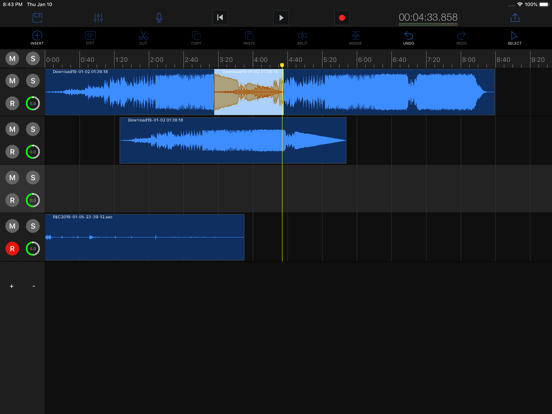This screenshot has height=414, width=552.
Task: Open the mixer sliders panel
Action: [98, 18]
